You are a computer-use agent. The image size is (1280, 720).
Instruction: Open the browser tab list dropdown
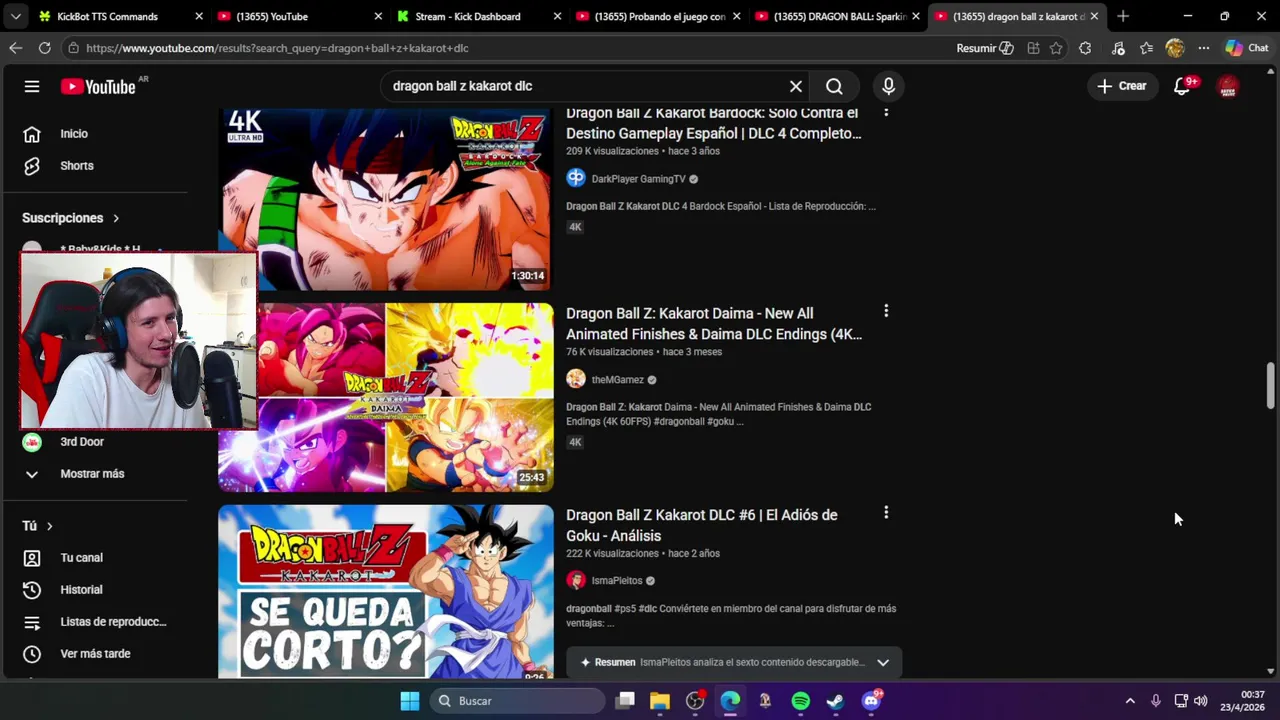(15, 16)
